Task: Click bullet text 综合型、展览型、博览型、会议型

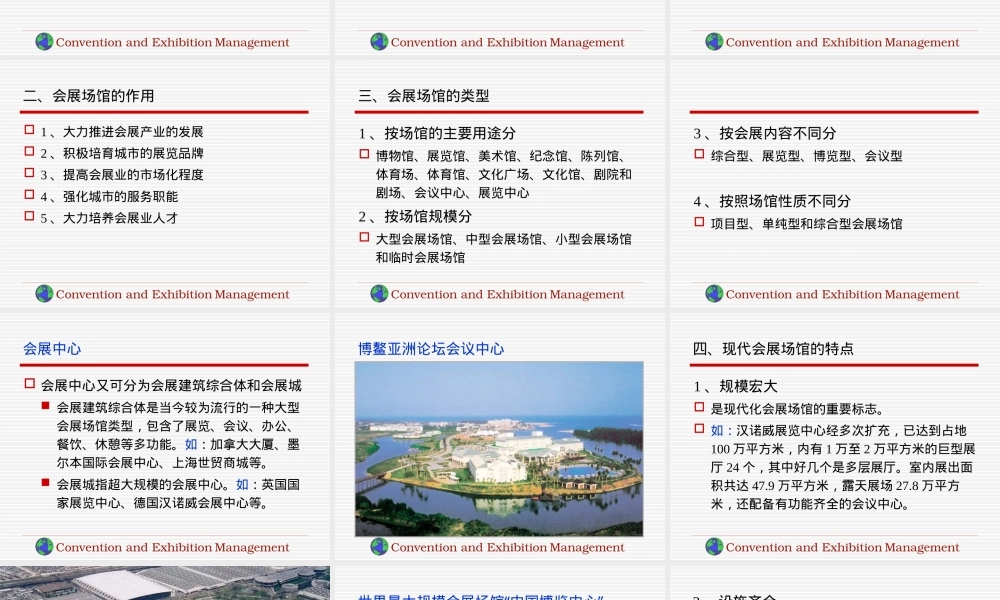Action: [806, 156]
